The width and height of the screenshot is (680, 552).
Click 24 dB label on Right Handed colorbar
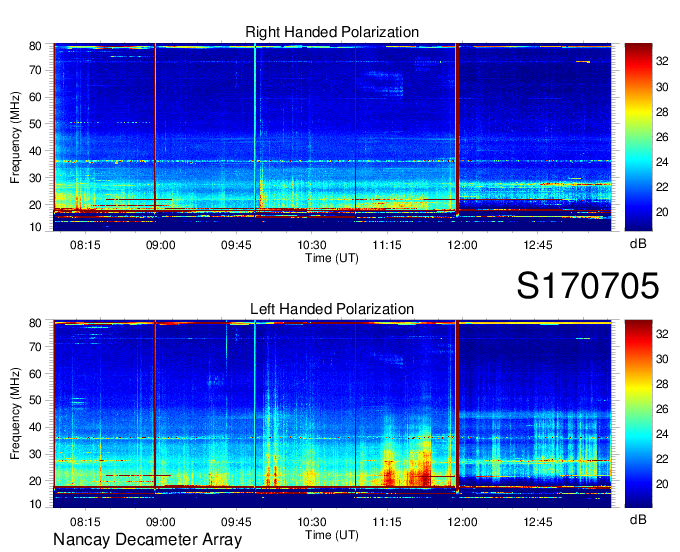(662, 162)
